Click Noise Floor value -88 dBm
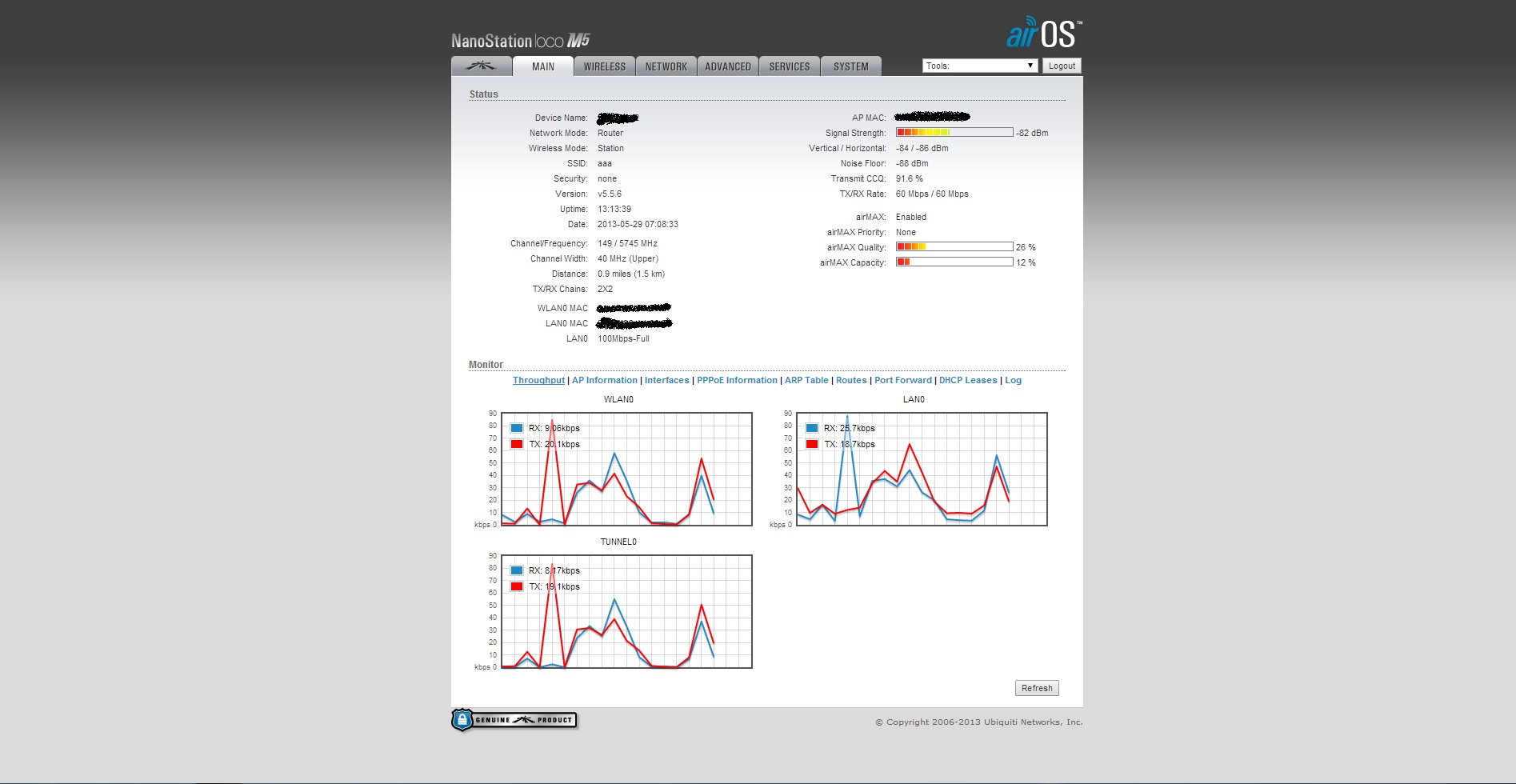This screenshot has width=1516, height=784. [x=912, y=163]
